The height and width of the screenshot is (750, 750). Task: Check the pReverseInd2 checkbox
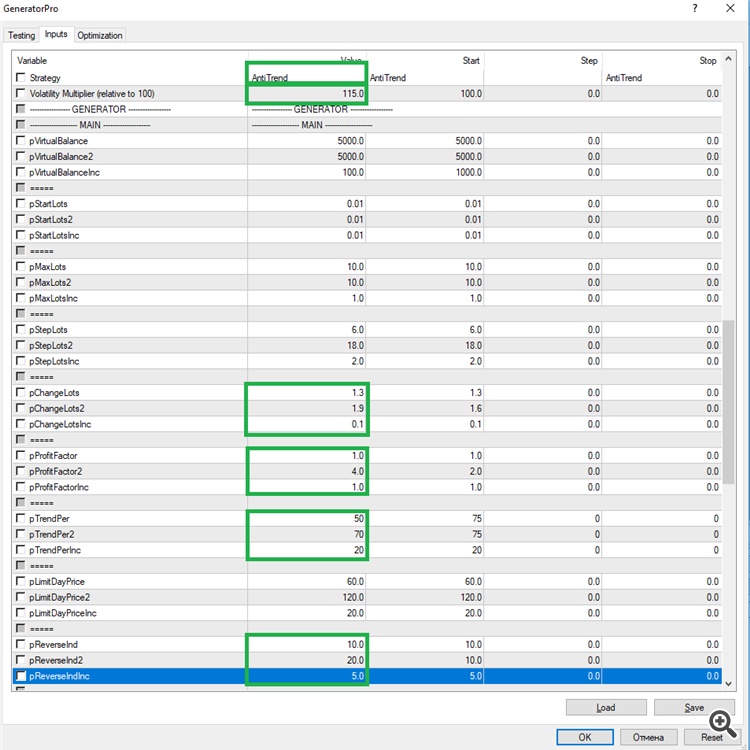click(21, 660)
